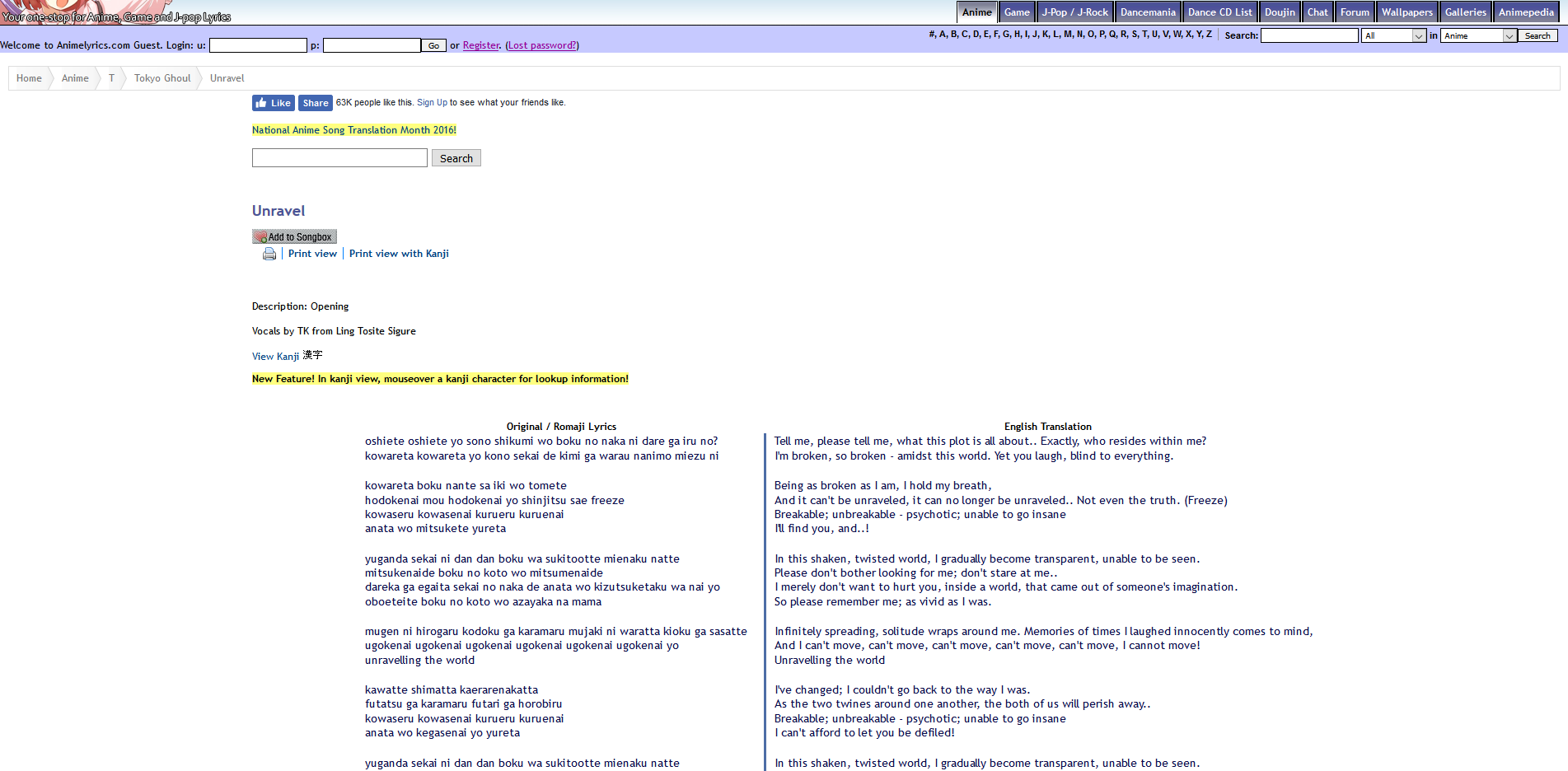Open the '#' index link in alphabet list
1568x771 pixels.
pos(932,35)
